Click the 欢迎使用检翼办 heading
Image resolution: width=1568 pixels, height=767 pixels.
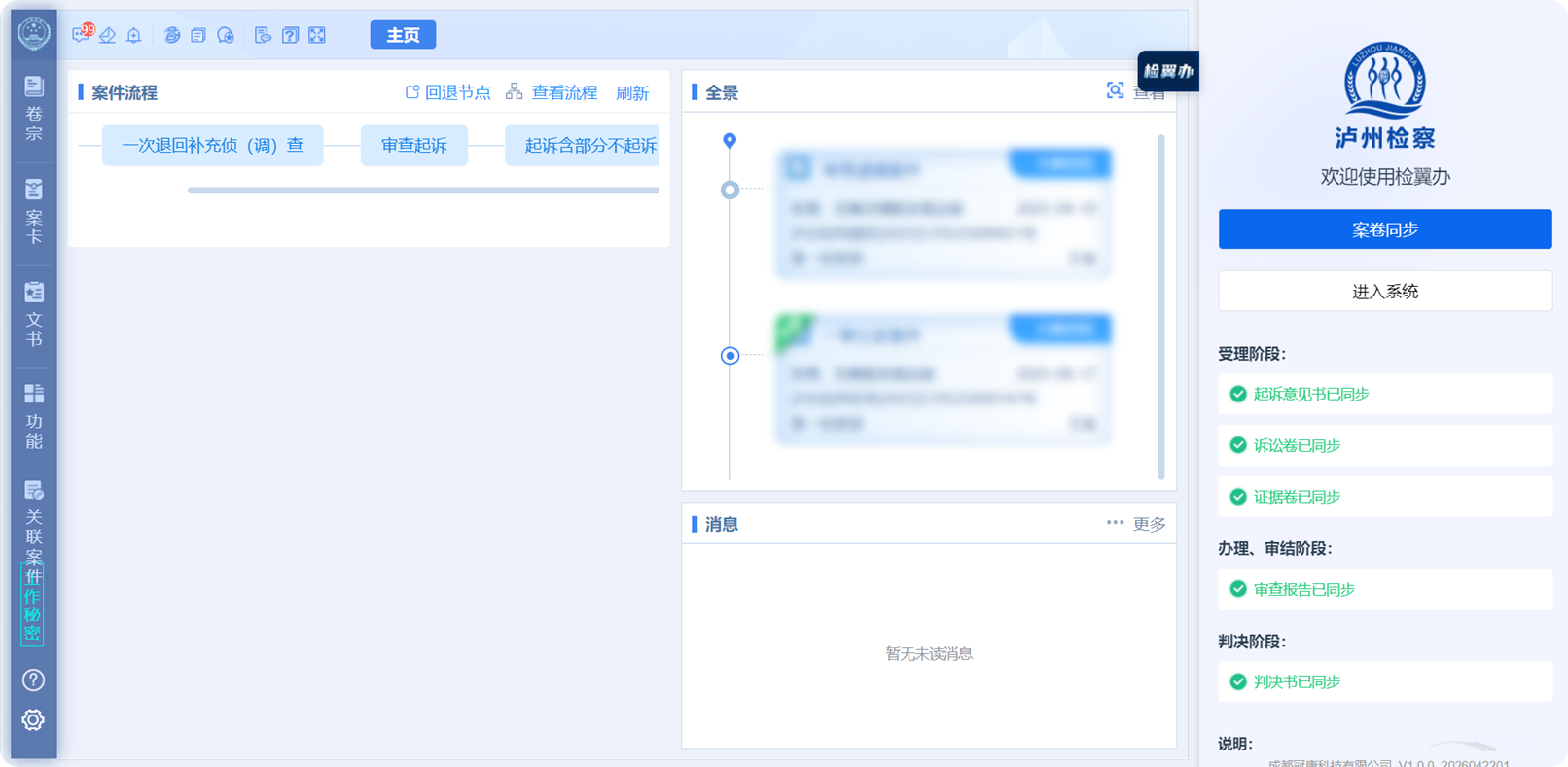(1385, 177)
